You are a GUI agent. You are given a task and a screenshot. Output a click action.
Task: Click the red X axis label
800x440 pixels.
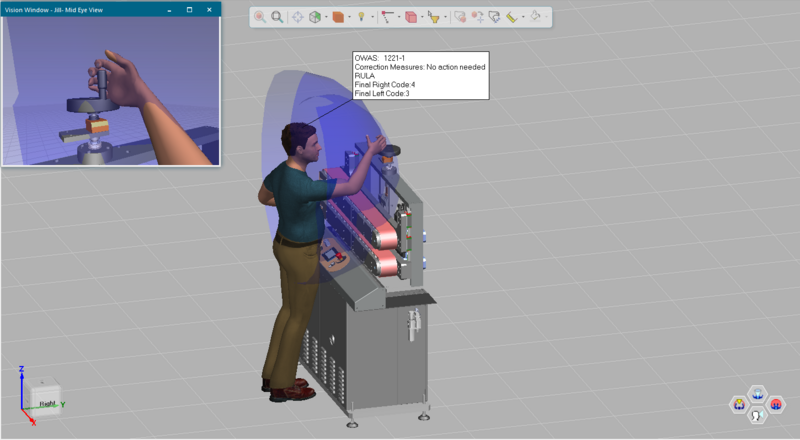[x=34, y=422]
